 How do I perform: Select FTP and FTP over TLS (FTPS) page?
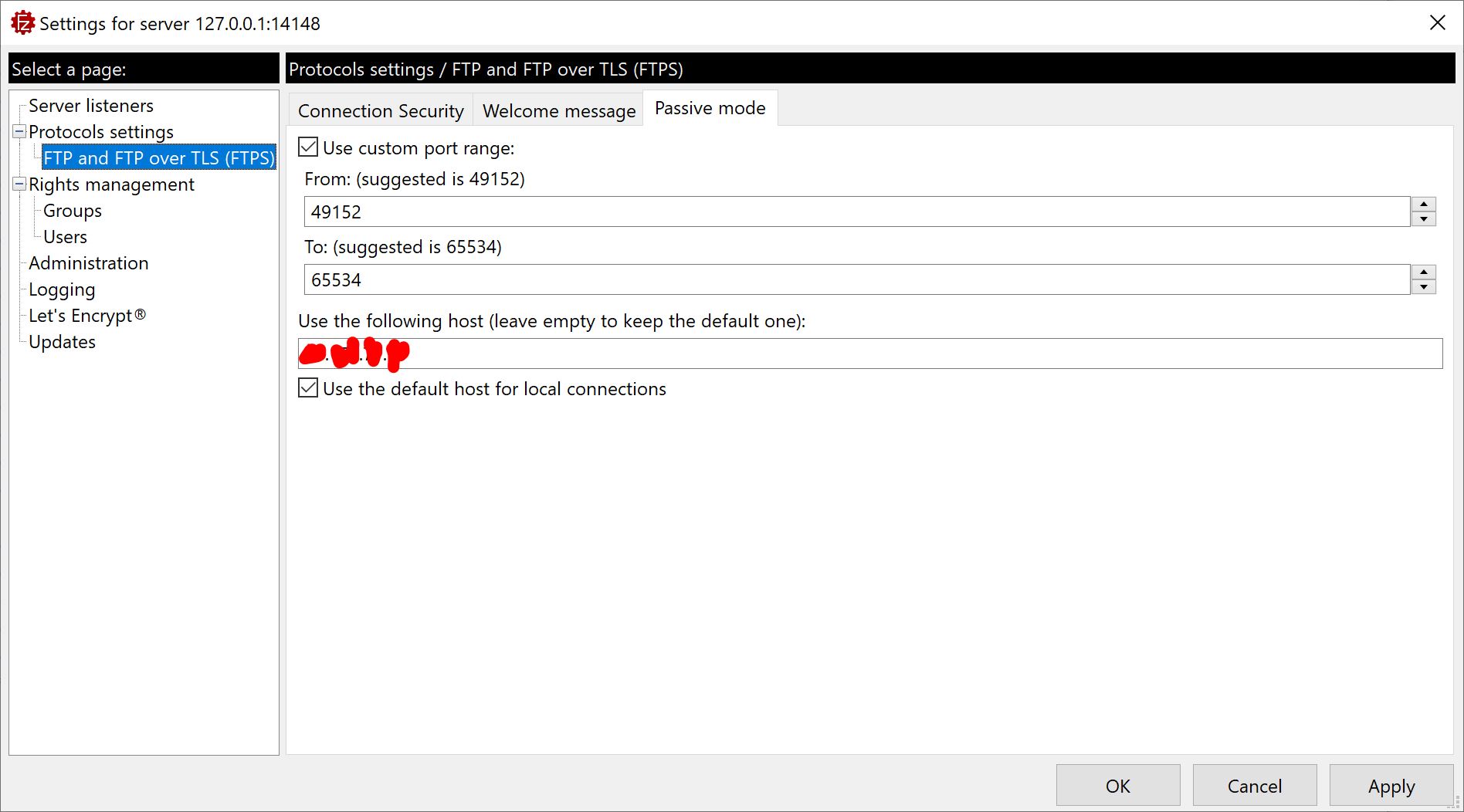click(x=159, y=158)
